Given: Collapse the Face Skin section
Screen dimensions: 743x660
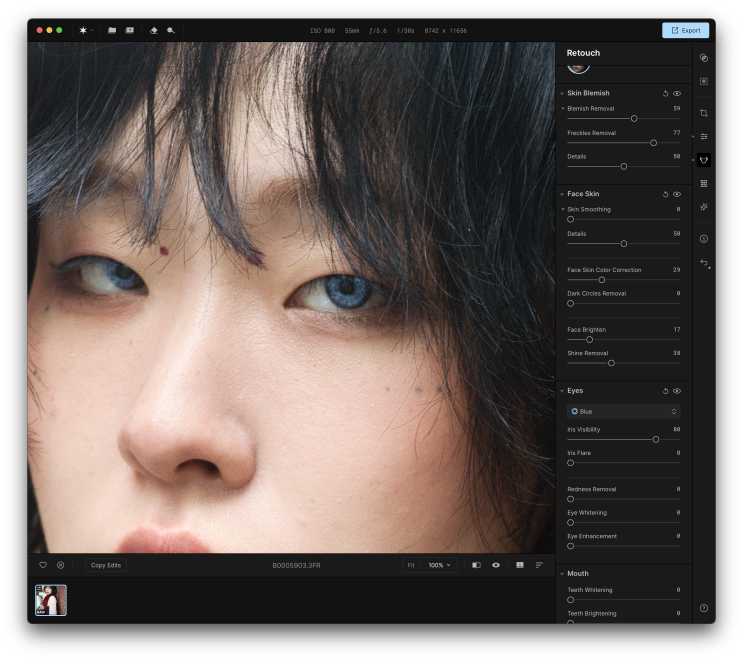Looking at the screenshot, I should (x=562, y=194).
